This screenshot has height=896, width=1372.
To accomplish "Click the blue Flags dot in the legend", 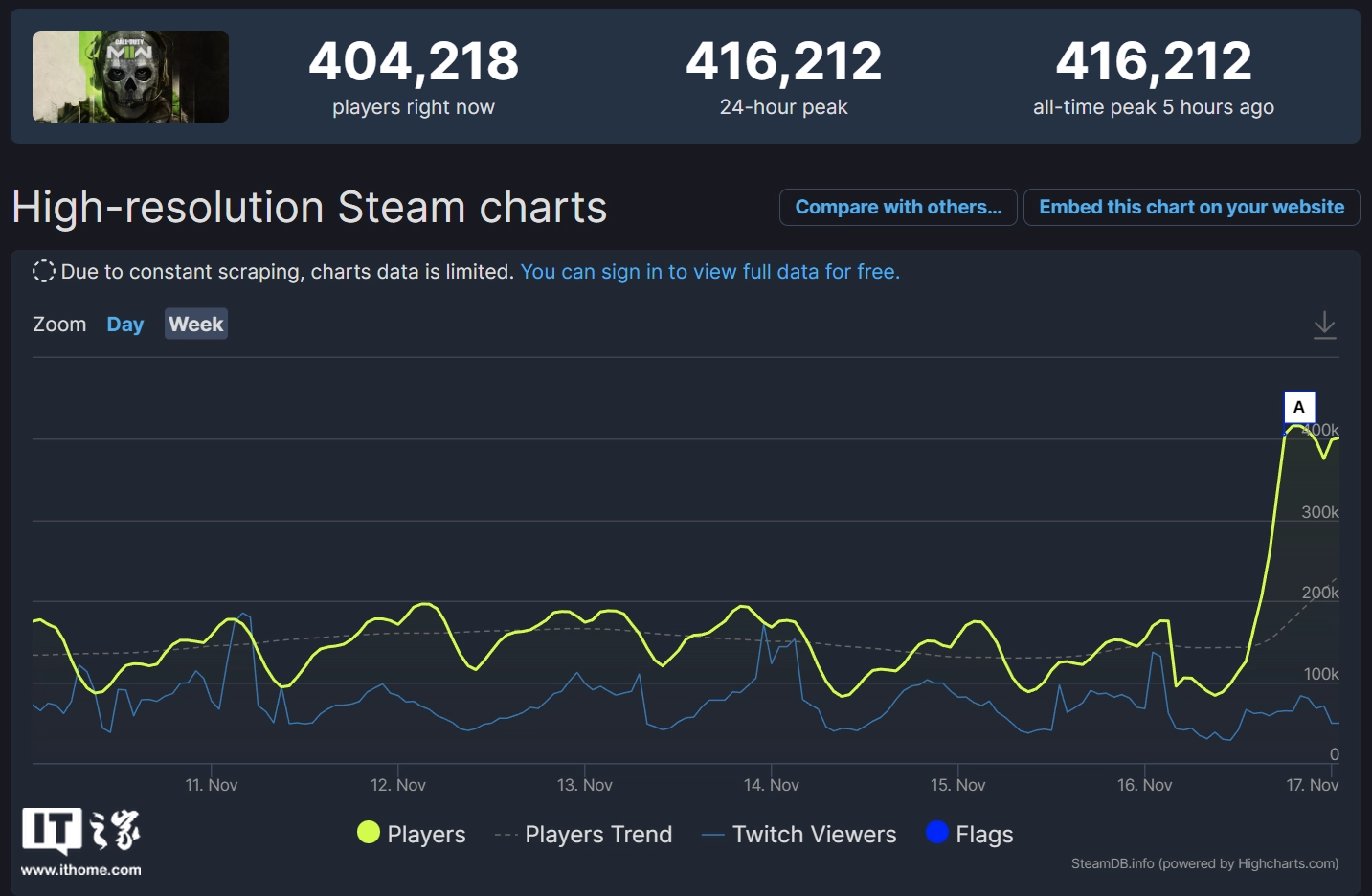I will [935, 833].
